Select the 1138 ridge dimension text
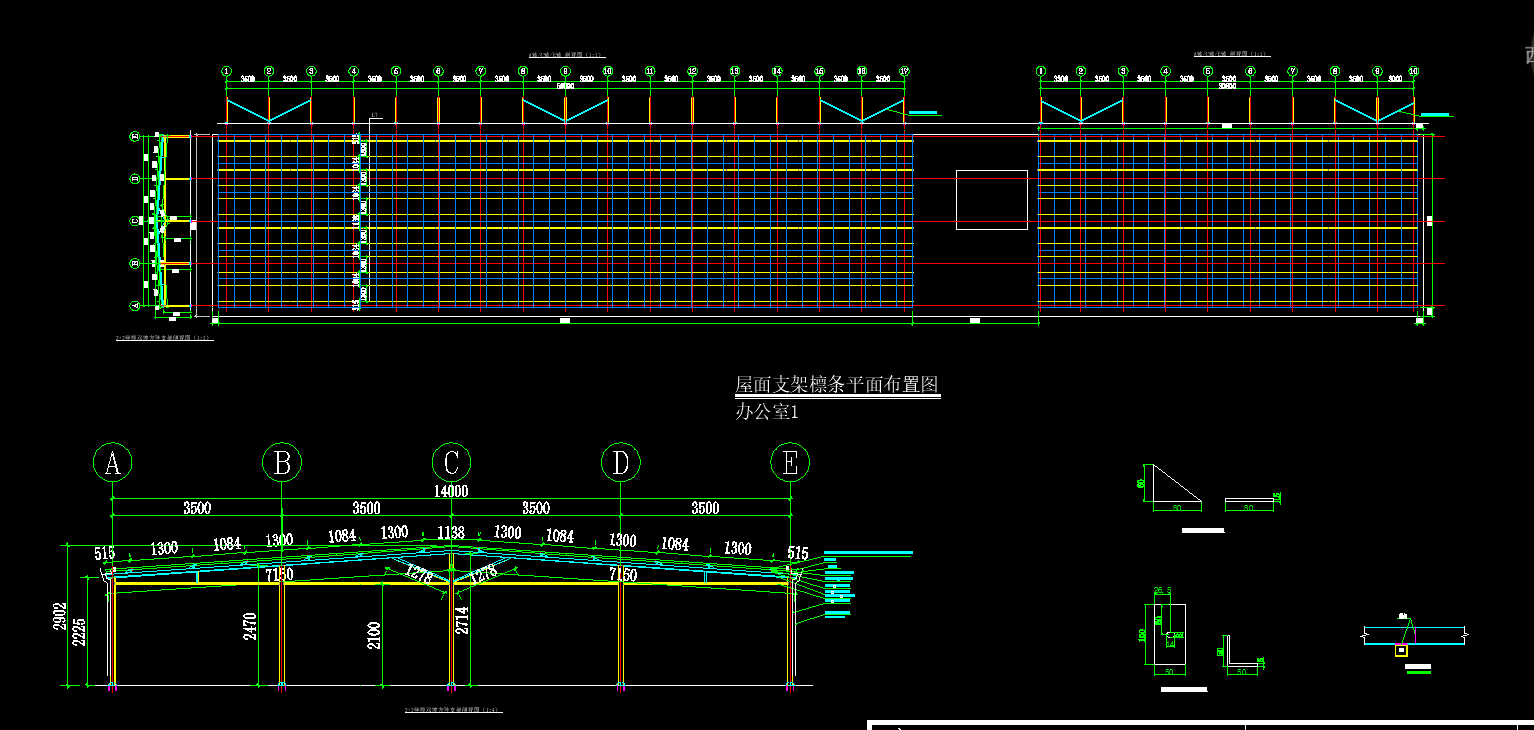1534x730 pixels. (451, 533)
